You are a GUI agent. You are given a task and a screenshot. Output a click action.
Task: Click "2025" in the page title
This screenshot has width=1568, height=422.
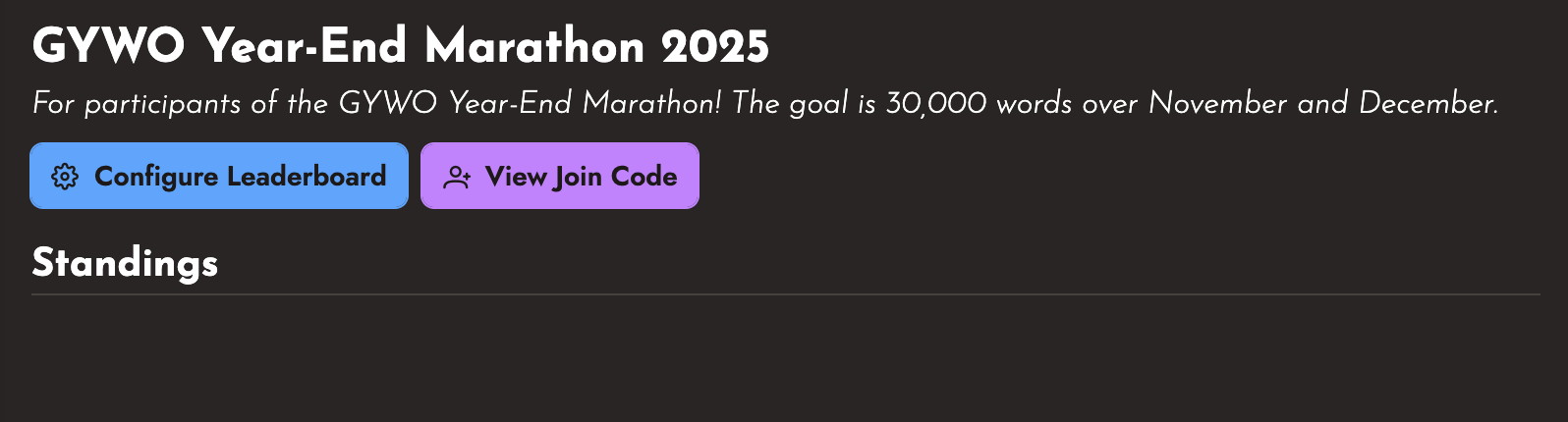click(714, 45)
